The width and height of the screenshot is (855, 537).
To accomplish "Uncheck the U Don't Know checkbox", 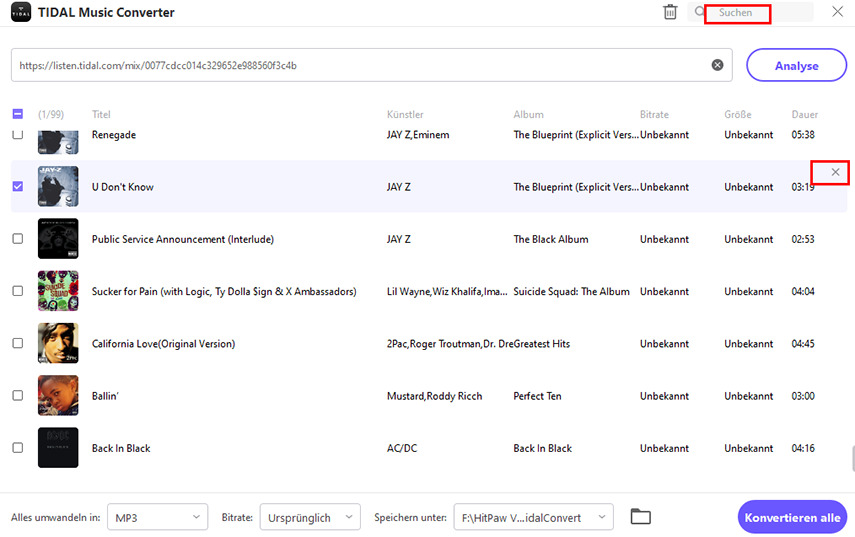I will pyautogui.click(x=17, y=186).
